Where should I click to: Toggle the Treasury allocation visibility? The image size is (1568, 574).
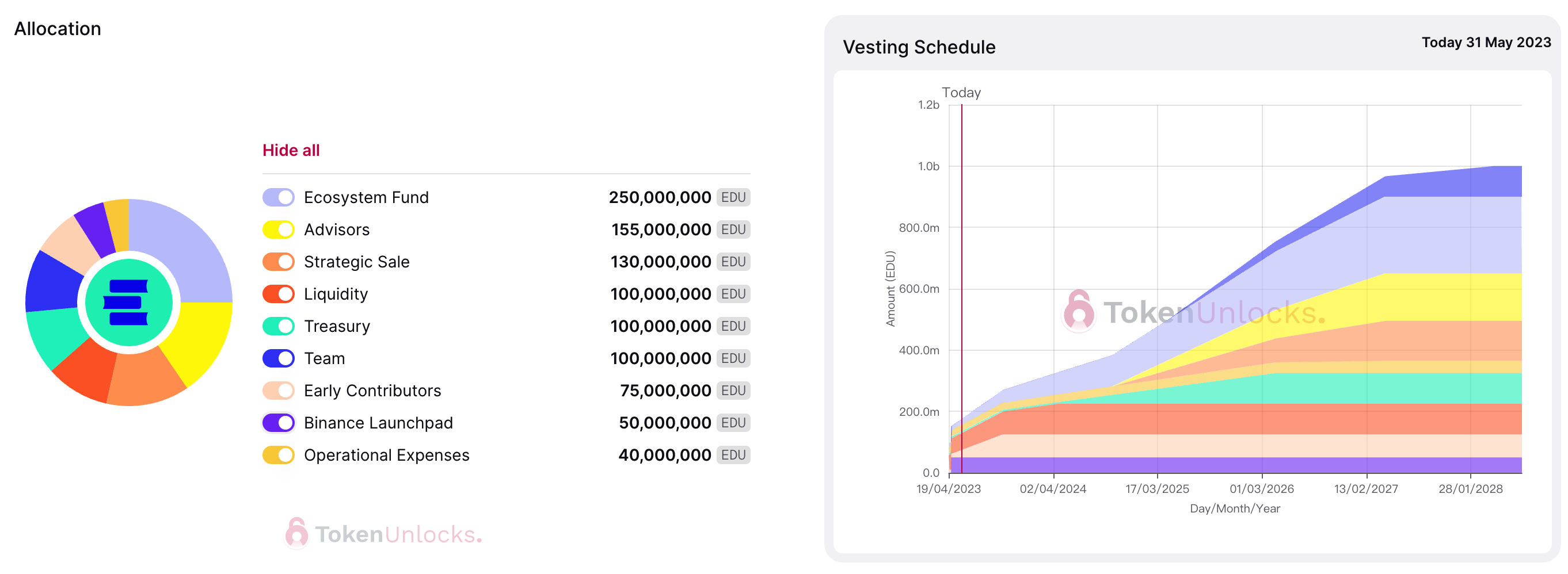coord(278,327)
